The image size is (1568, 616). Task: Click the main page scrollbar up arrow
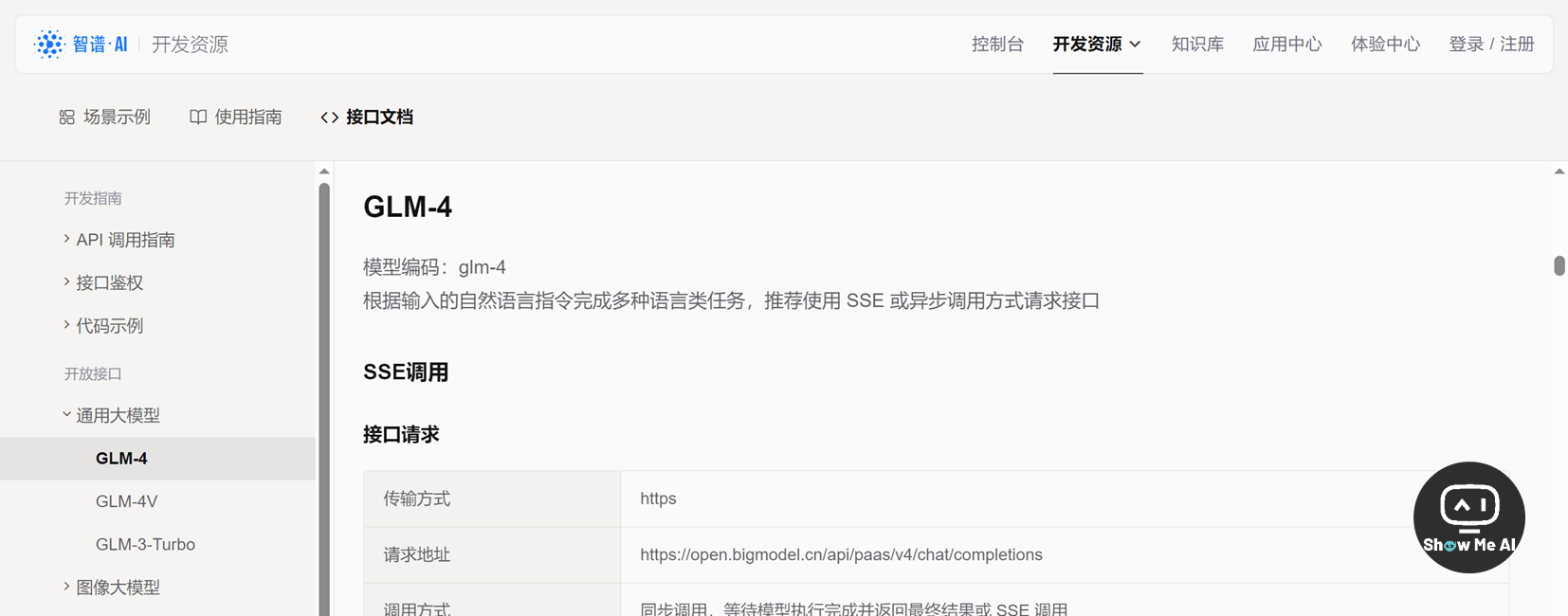[1559, 172]
